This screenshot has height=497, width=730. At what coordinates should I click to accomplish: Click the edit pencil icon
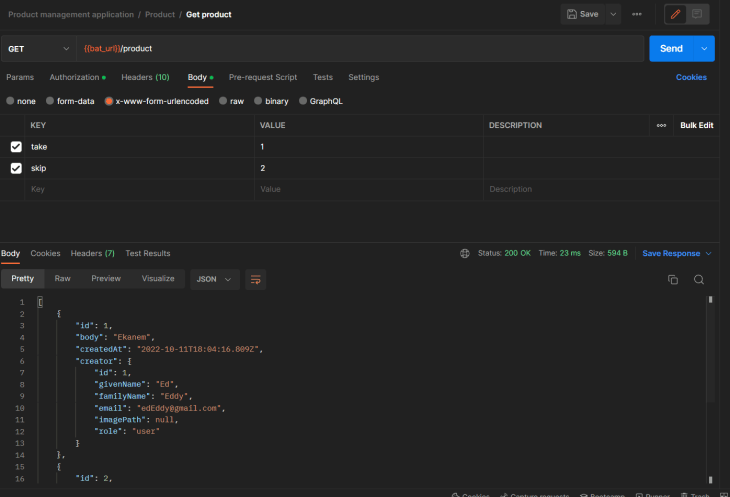673,14
